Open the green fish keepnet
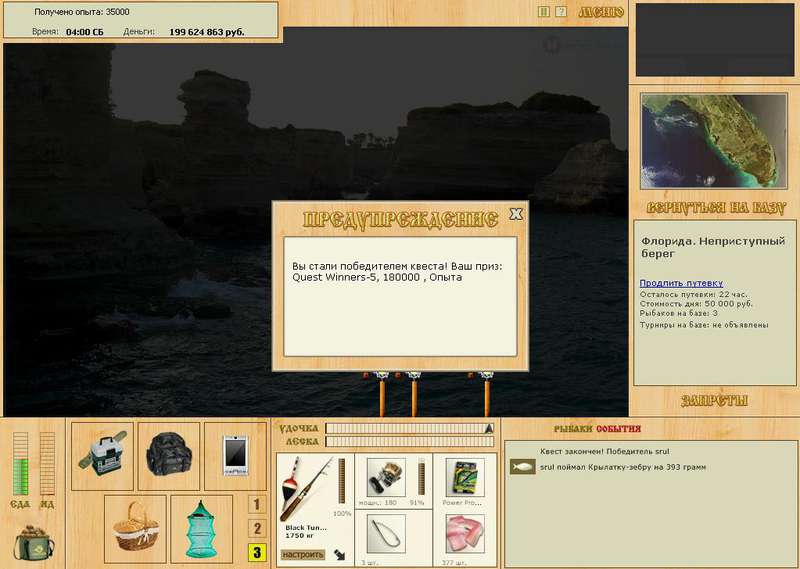 202,529
